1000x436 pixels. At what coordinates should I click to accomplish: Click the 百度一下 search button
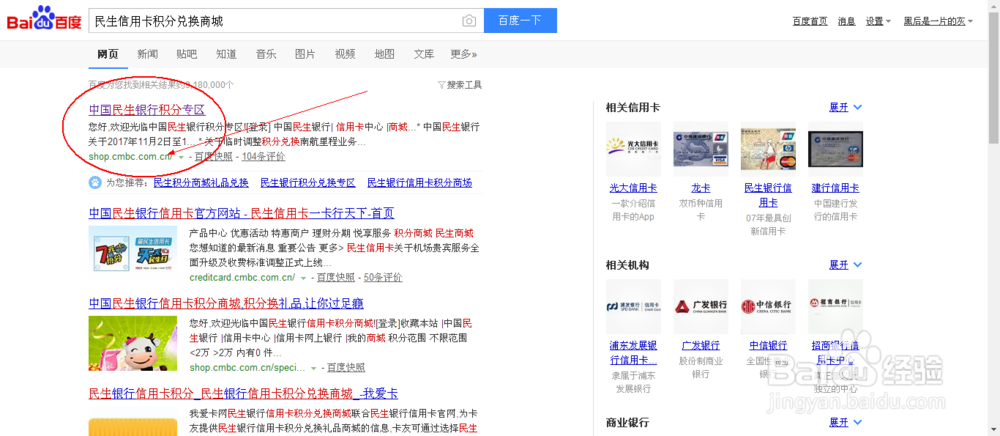[520, 20]
